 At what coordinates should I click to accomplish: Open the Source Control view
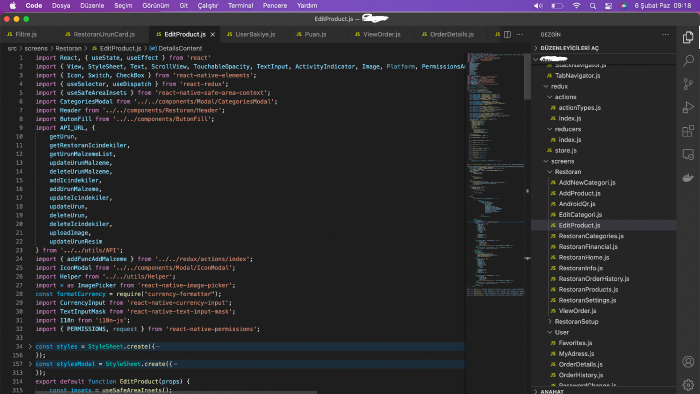[688, 84]
